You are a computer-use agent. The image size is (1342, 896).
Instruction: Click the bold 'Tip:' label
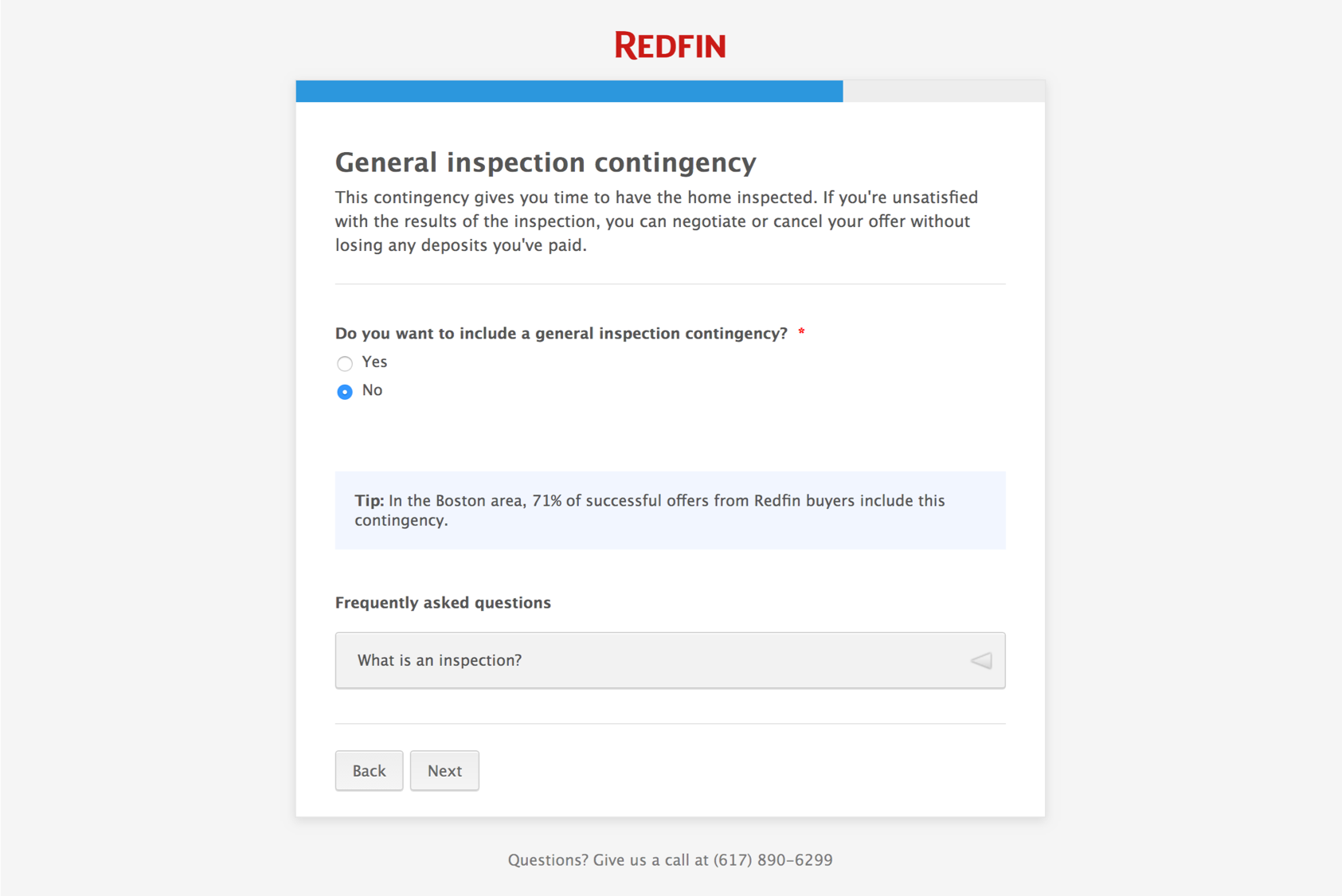click(370, 501)
